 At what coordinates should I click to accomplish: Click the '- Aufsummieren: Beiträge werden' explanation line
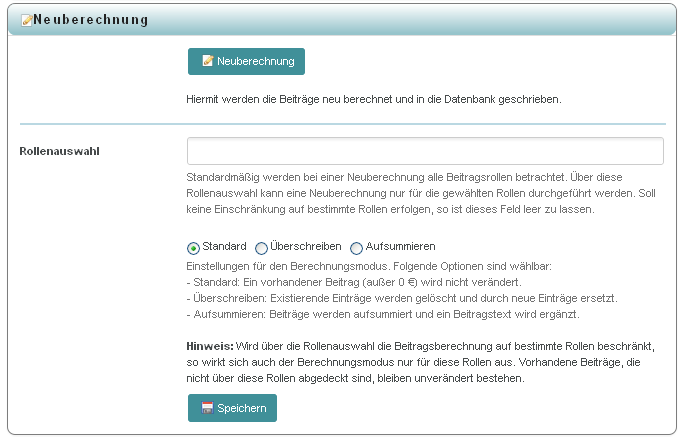click(x=383, y=314)
